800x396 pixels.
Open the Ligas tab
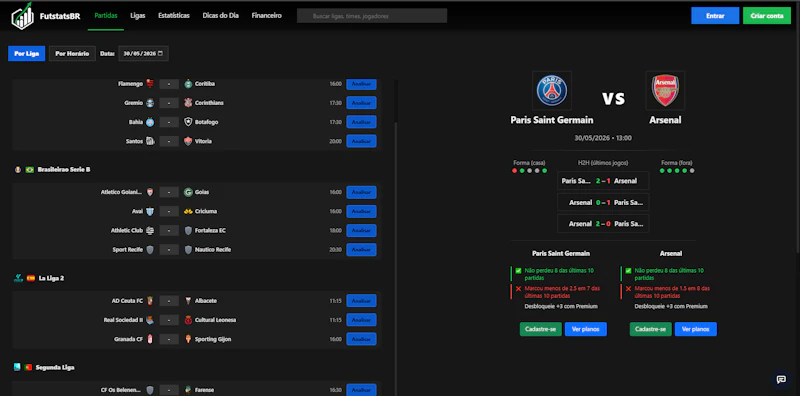(138, 16)
